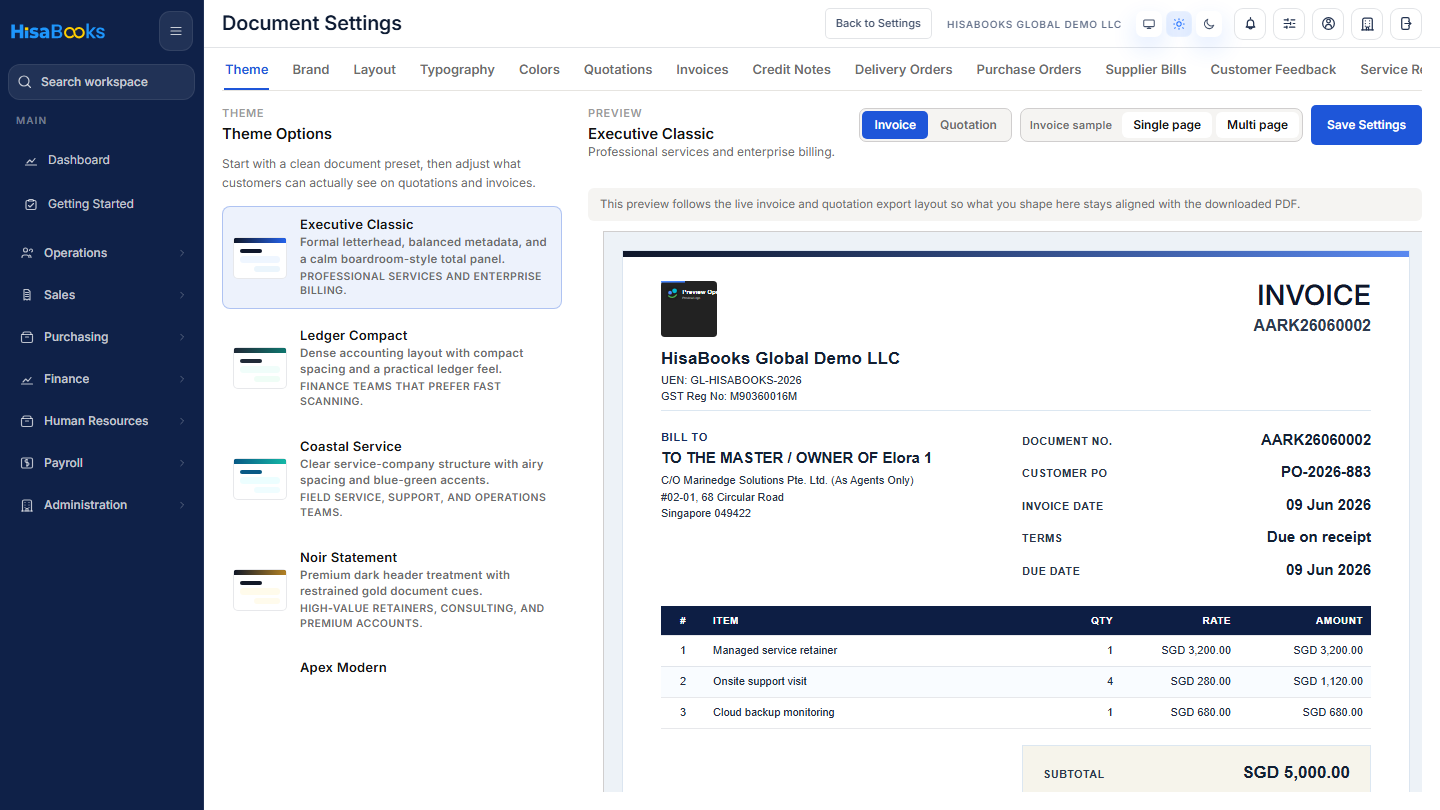
Task: Click the search magnifier icon
Action: [x=26, y=82]
